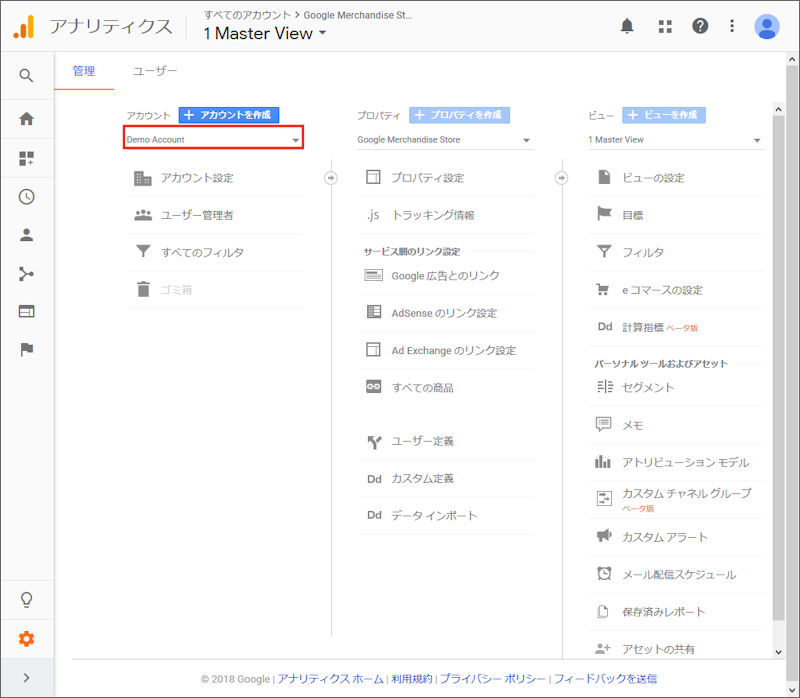This screenshot has width=800, height=698.
Task: Click the search magnifier in sidebar
Action: [26, 76]
